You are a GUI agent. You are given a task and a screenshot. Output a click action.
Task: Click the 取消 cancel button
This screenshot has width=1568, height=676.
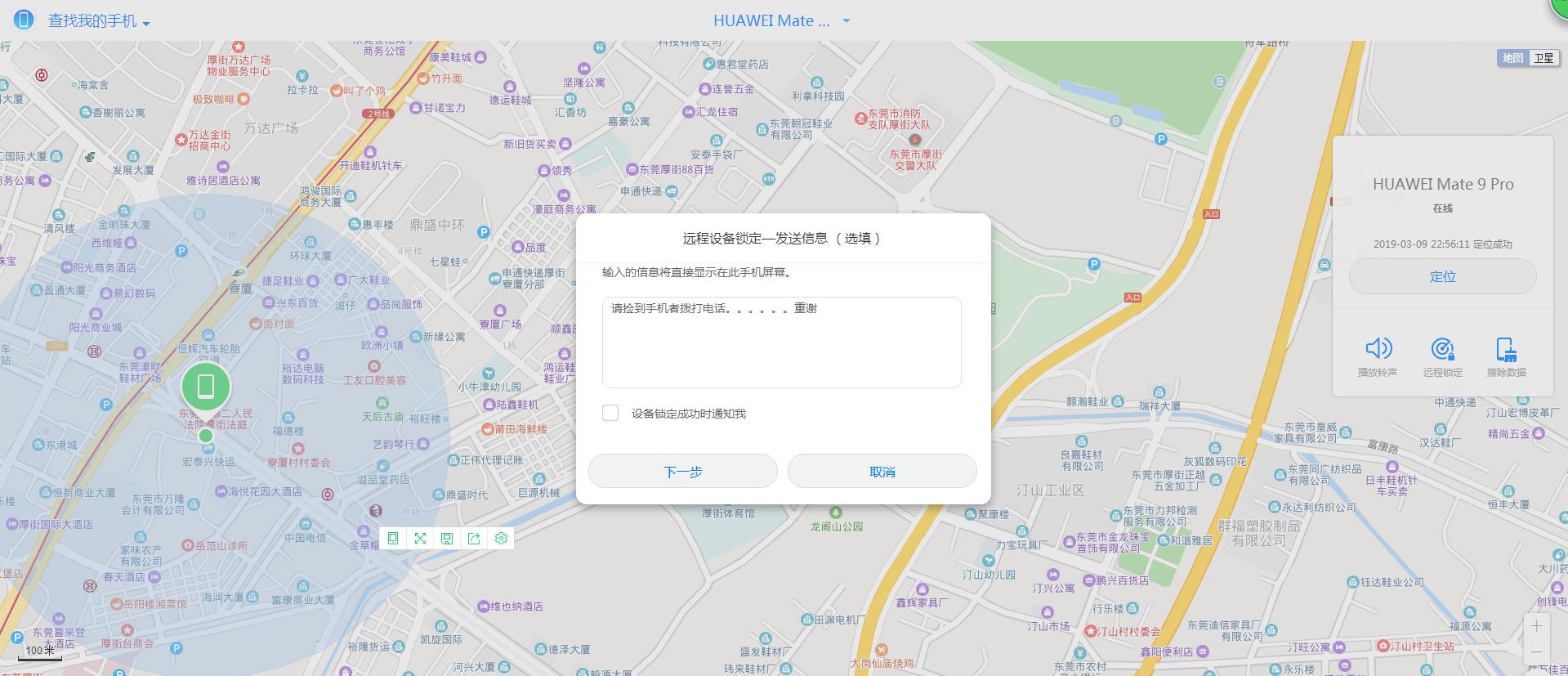coord(882,471)
